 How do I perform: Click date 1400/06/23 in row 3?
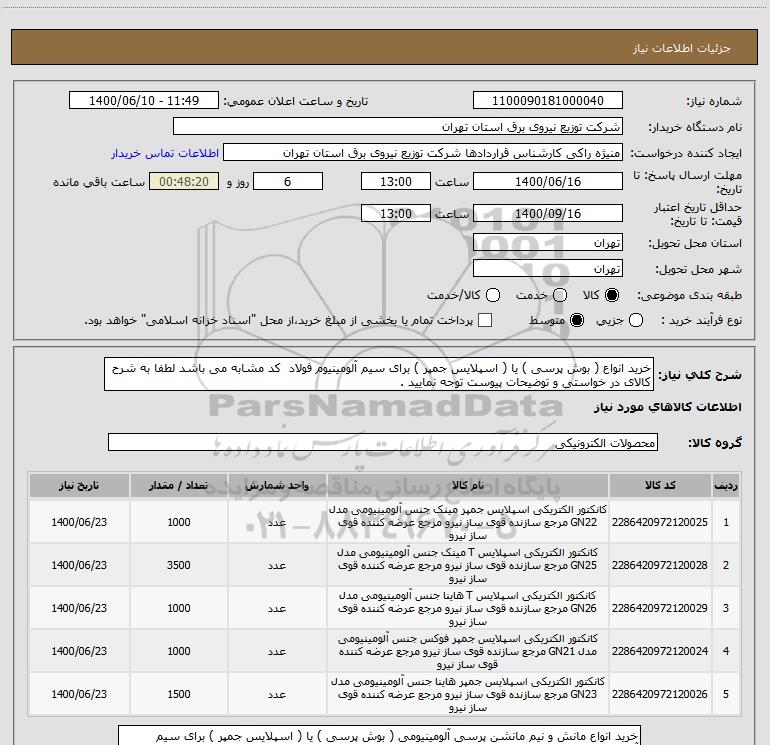pos(79,608)
